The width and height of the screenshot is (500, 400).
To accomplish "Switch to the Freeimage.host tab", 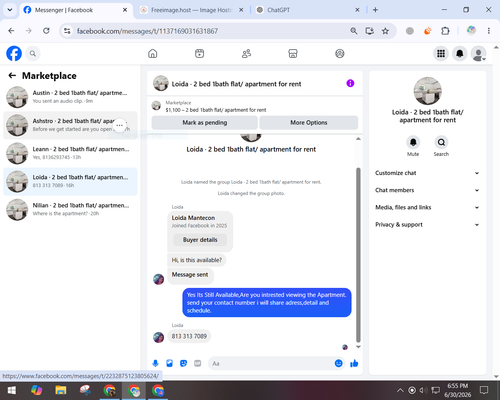I will [x=191, y=10].
